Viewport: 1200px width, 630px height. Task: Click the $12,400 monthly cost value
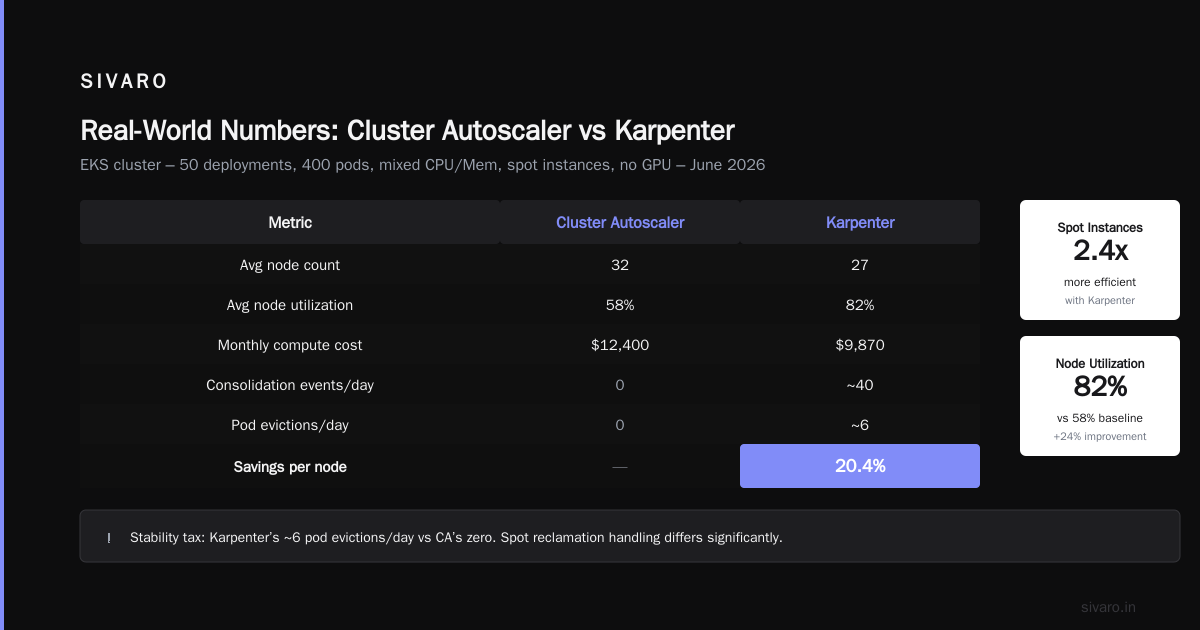pos(620,345)
